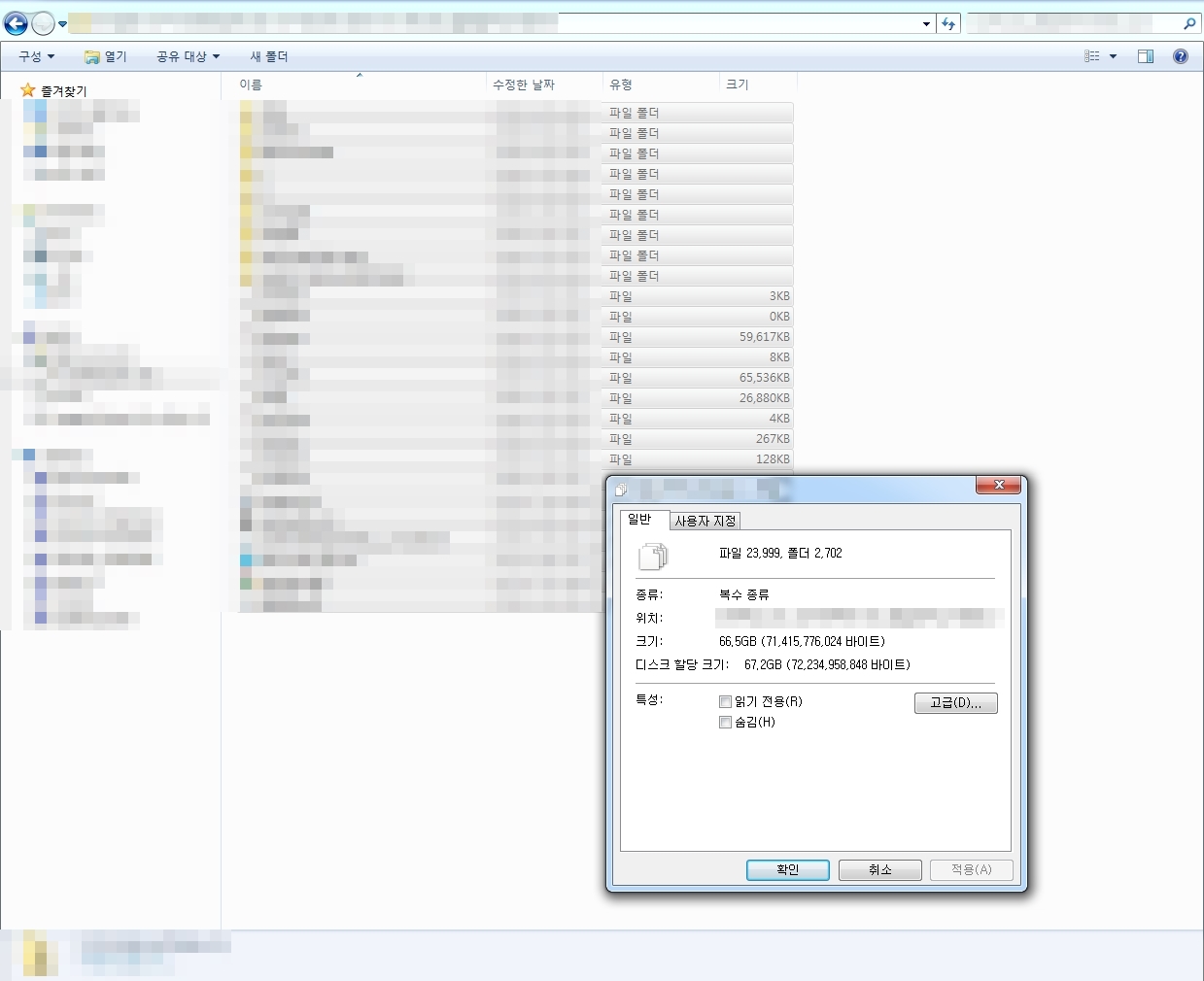Switch to the 사용자 지정 tab
Viewport: 1204px width, 981px height.
pos(705,522)
